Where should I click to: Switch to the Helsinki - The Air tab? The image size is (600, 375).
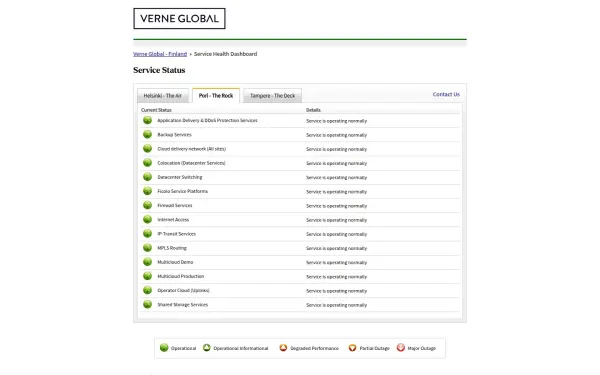tap(163, 96)
